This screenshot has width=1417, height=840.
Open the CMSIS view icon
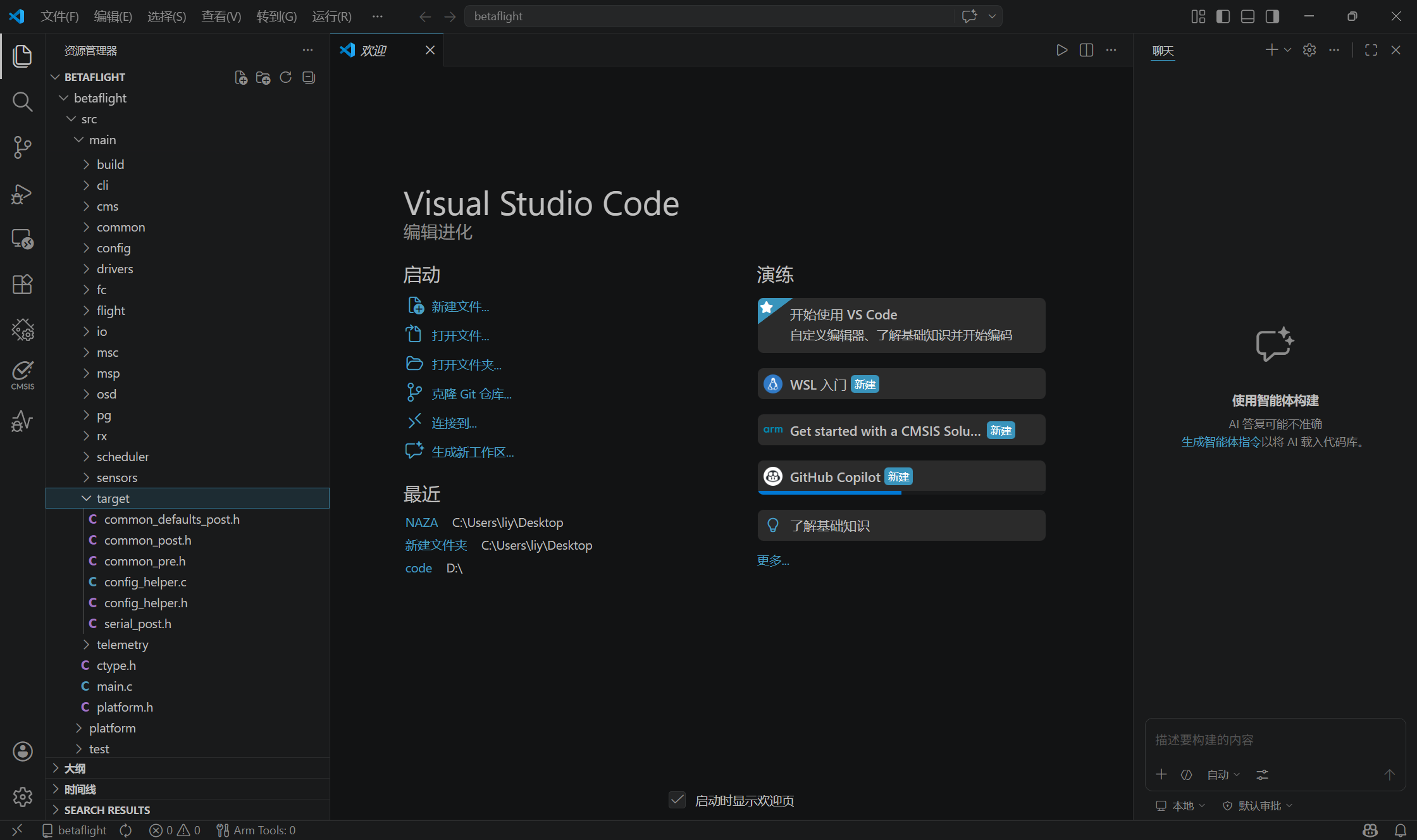pyautogui.click(x=23, y=375)
